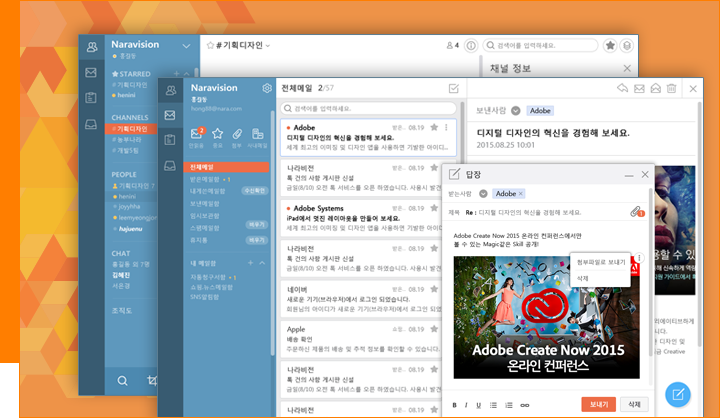
Task: Open the 임시보관함 folder
Action: point(205,215)
